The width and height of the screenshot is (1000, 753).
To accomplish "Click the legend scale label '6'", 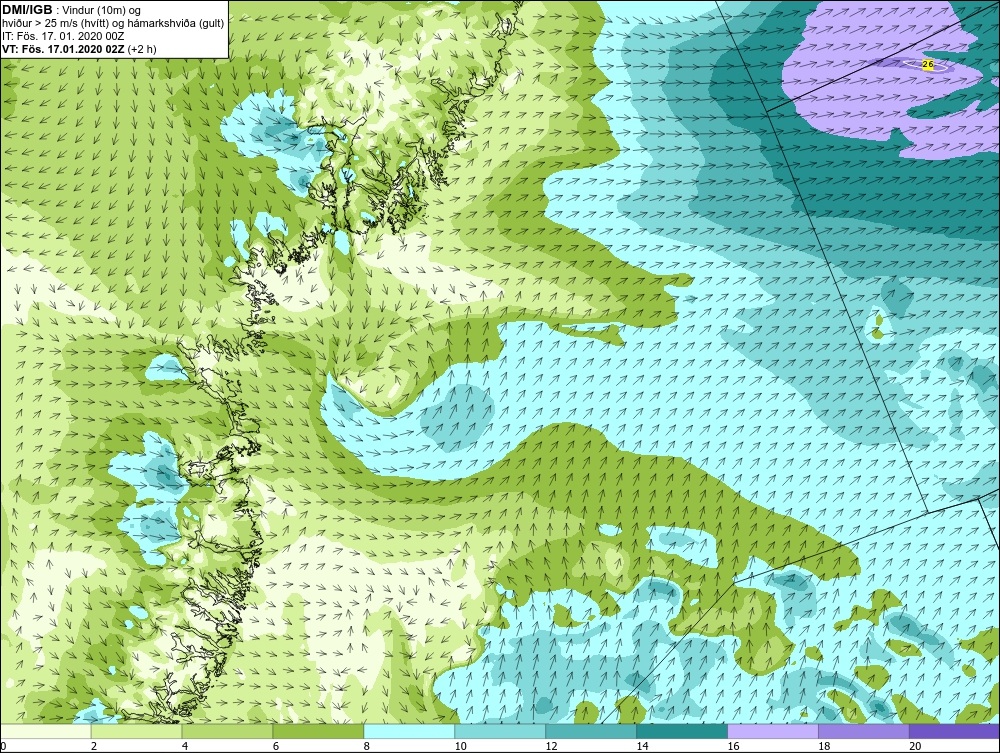I will point(276,746).
